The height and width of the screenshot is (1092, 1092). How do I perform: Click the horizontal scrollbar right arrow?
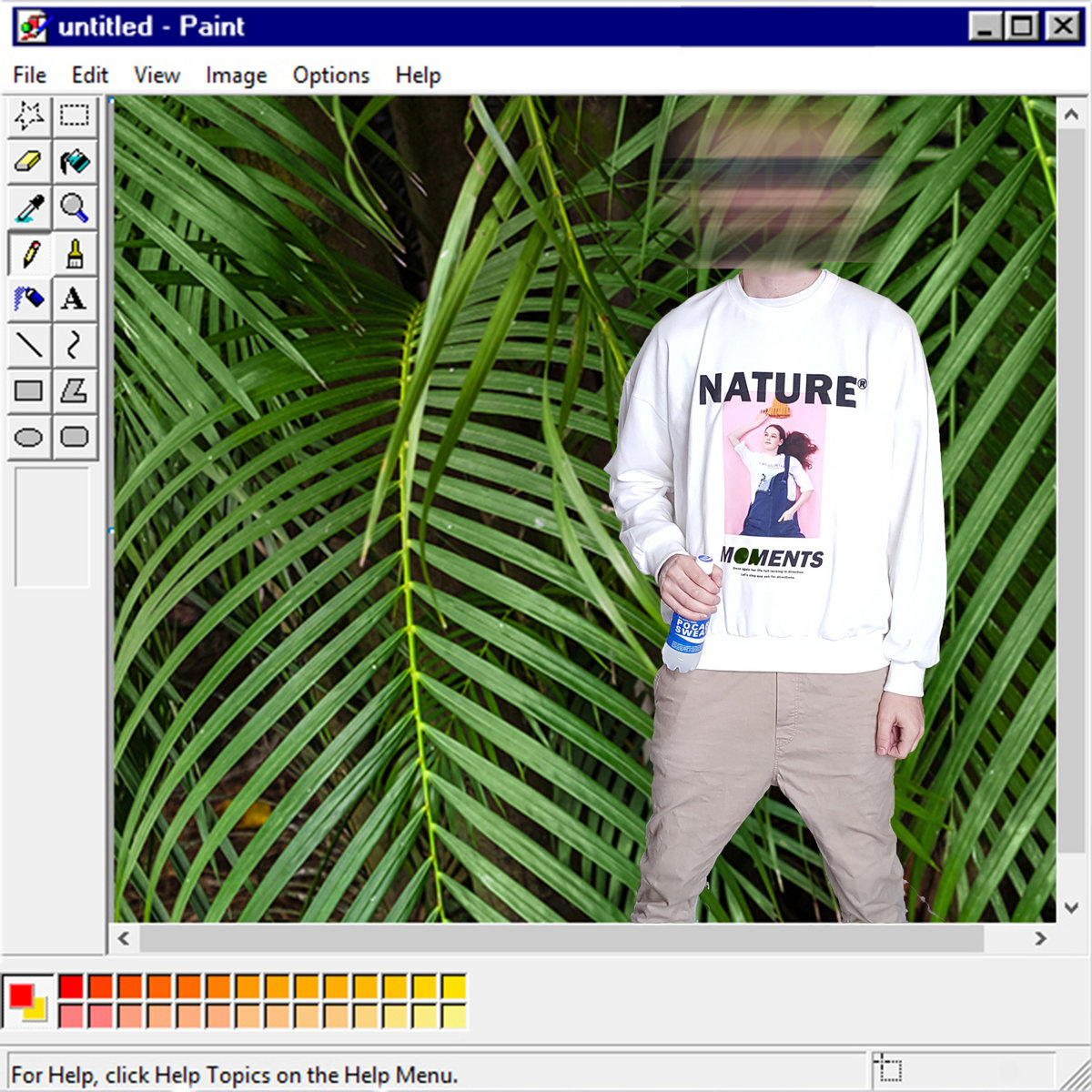1040,938
